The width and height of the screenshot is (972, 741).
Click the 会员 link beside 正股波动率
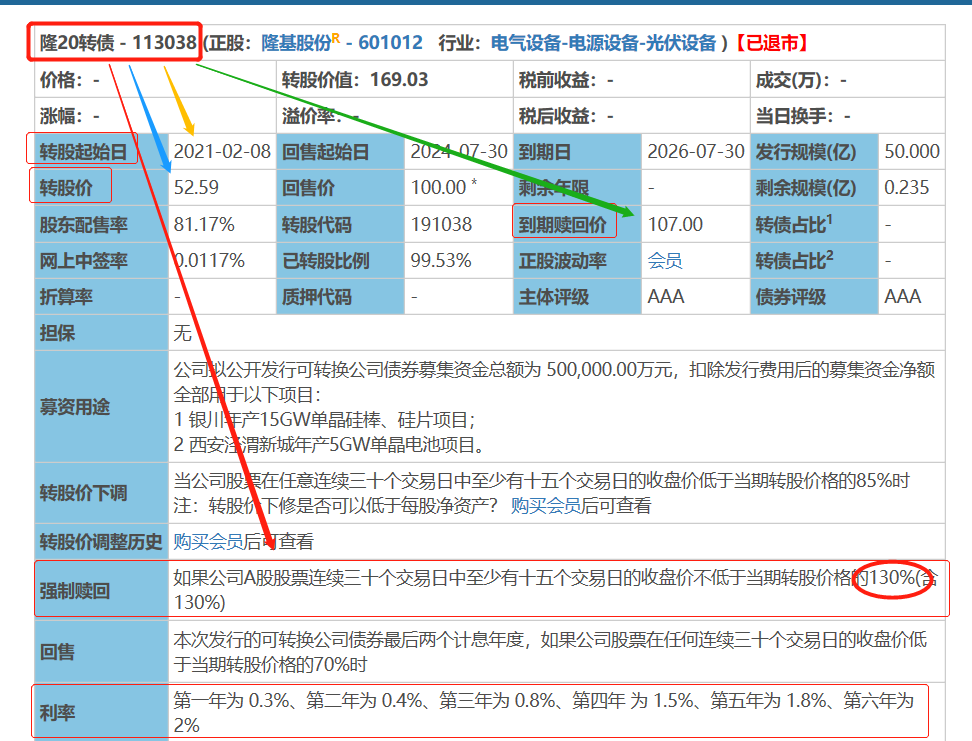point(665,260)
